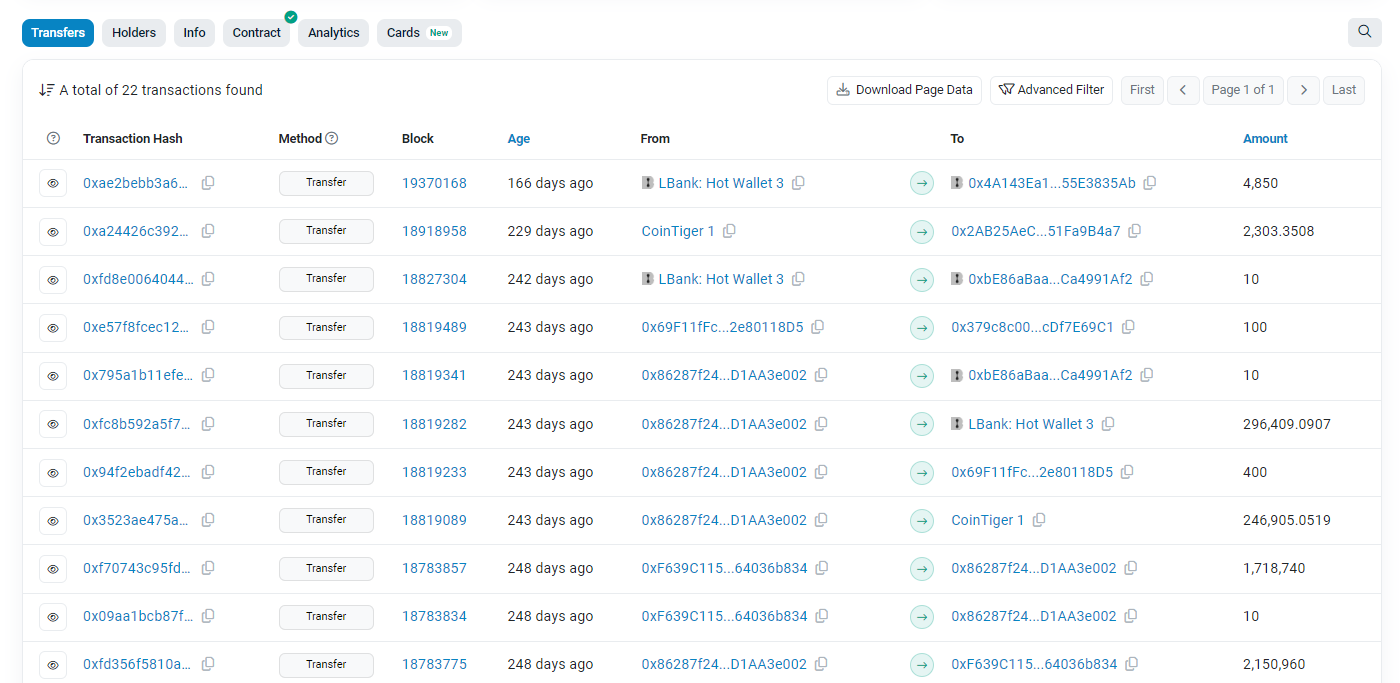
Task: Click Transfer method badge in block 18783857 row
Action: click(326, 568)
